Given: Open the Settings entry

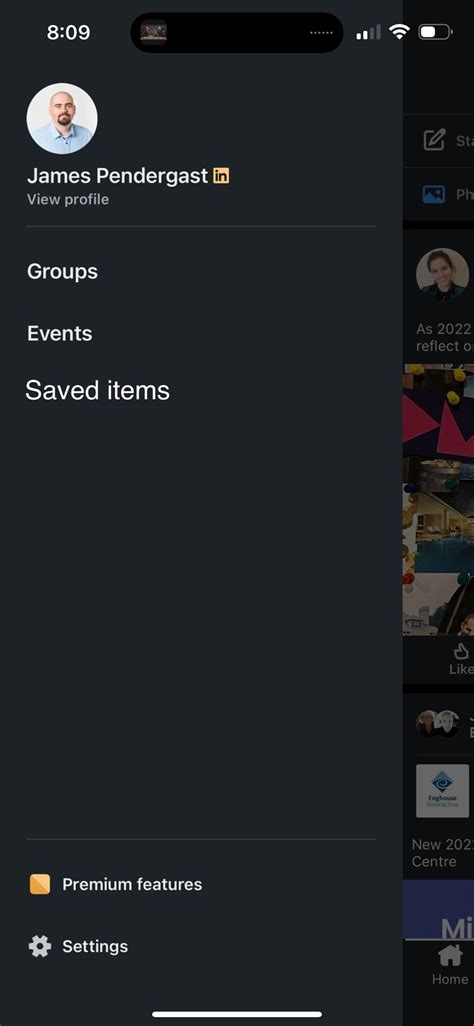Looking at the screenshot, I should [x=95, y=946].
